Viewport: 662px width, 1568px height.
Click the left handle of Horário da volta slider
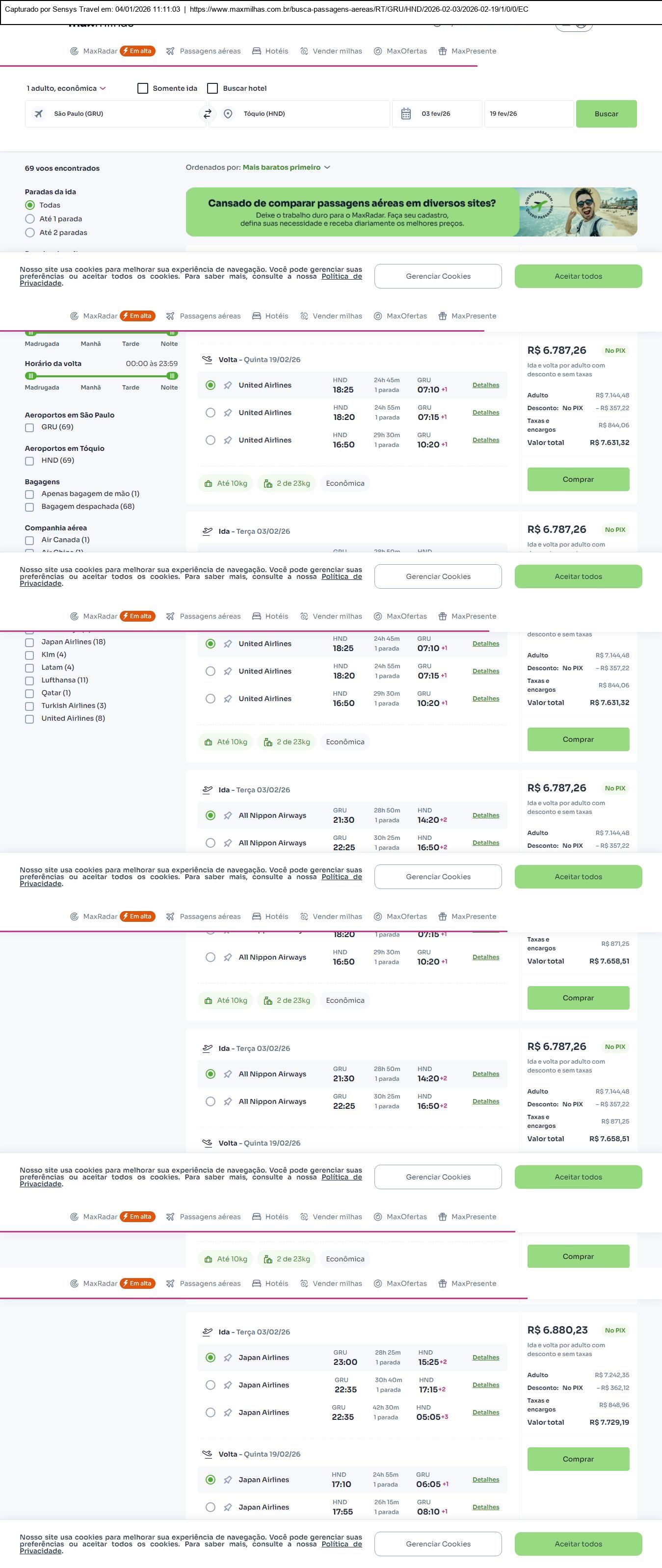[x=31, y=376]
